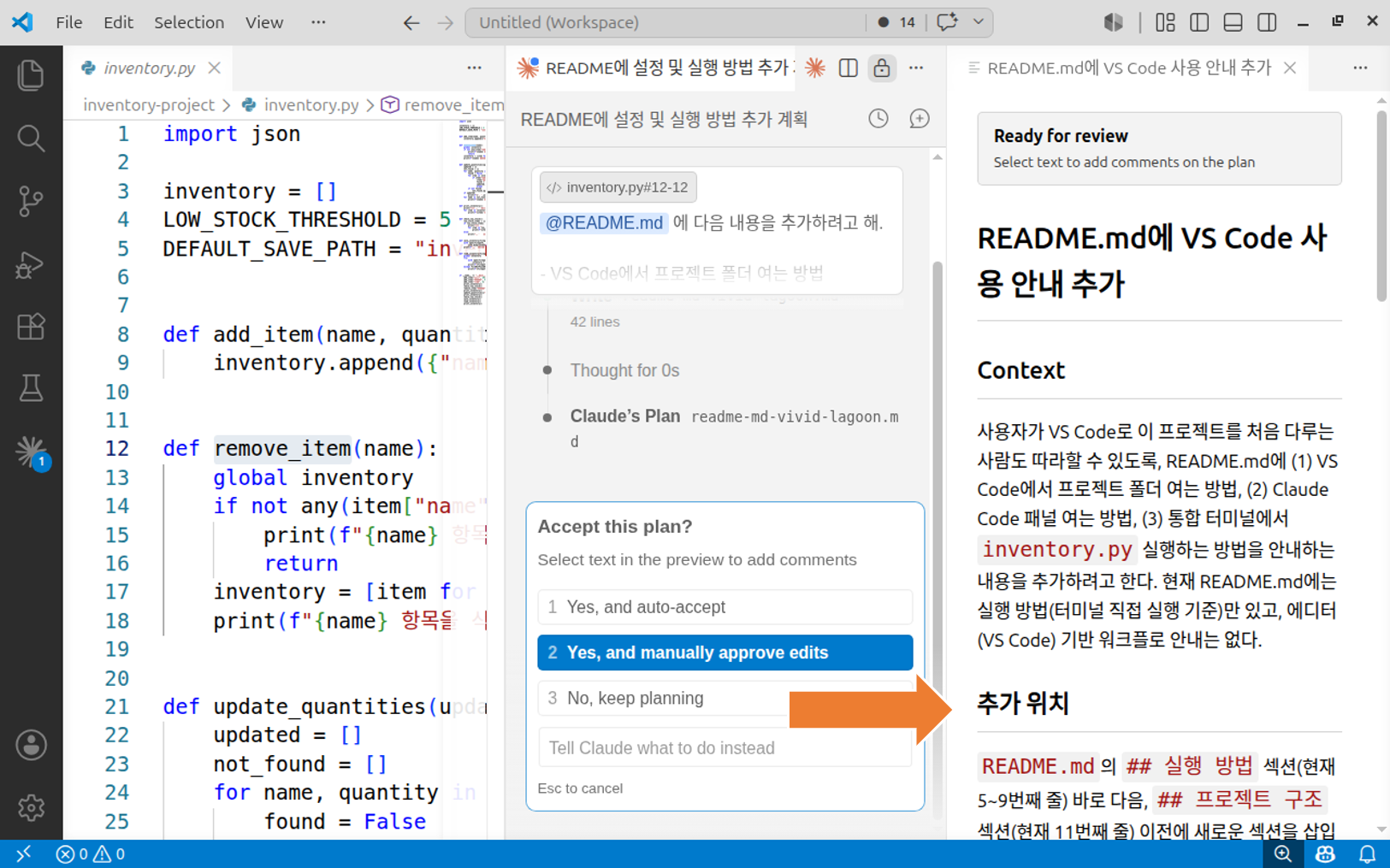
Task: Open the Run and Debug view
Action: 31,264
